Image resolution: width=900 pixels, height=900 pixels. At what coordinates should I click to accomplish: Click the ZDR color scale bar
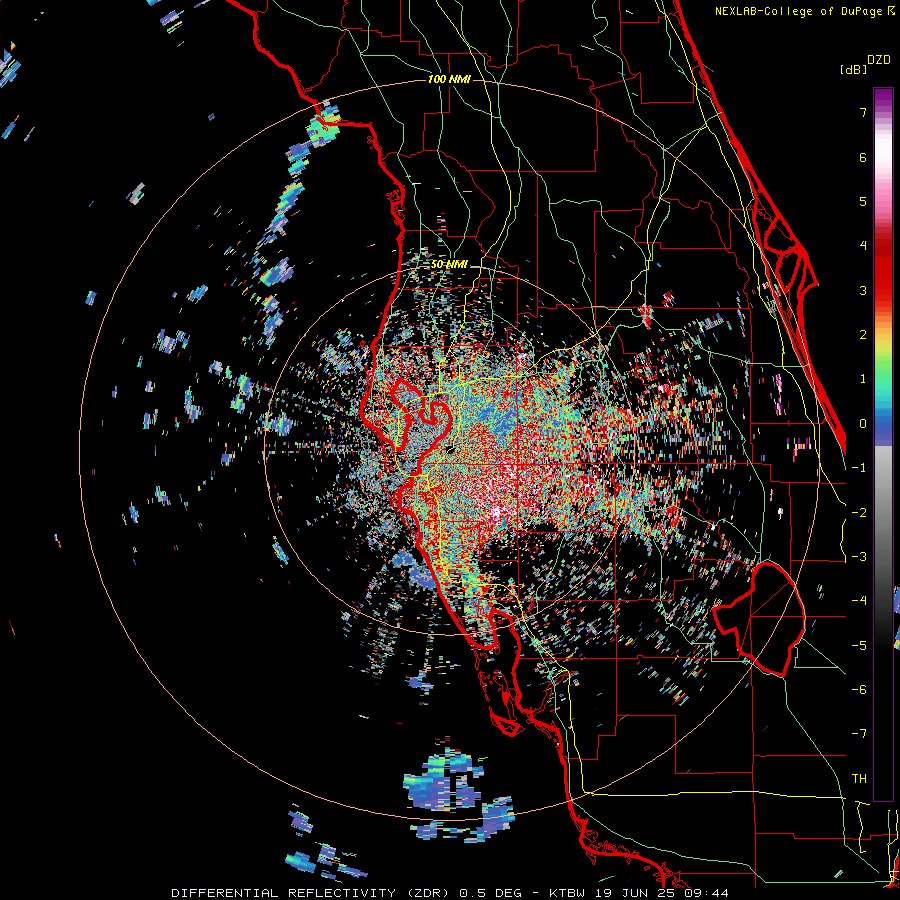(x=883, y=444)
